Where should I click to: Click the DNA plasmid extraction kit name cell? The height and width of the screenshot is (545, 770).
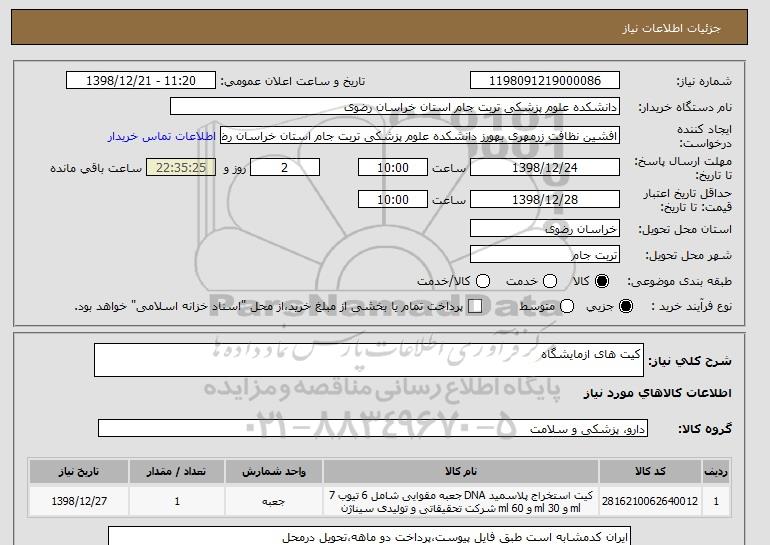pos(461,501)
